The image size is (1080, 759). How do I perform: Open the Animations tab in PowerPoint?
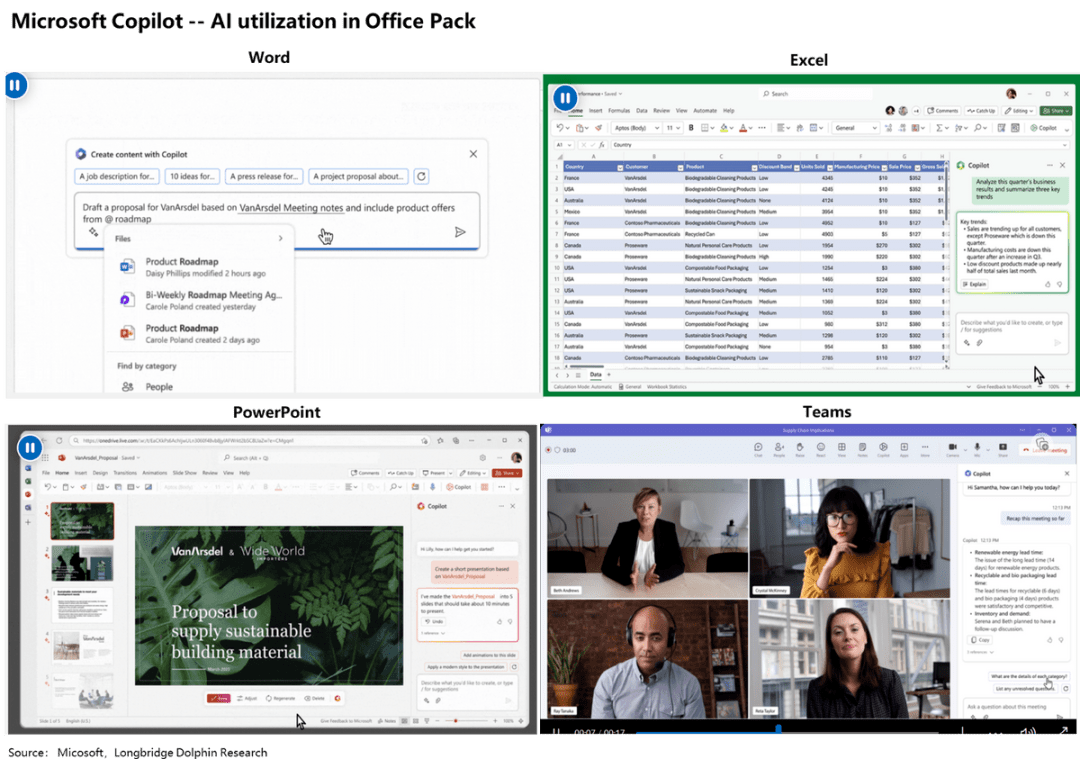[x=154, y=473]
